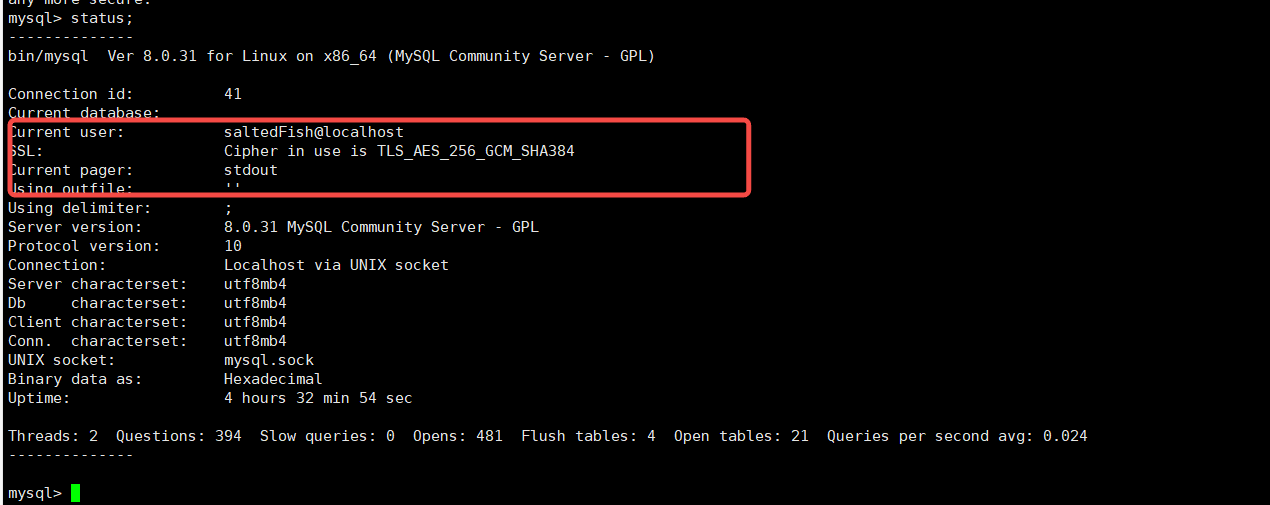Click the "stdout" pager value
Image resolution: width=1270 pixels, height=505 pixels.
pyautogui.click(x=250, y=170)
